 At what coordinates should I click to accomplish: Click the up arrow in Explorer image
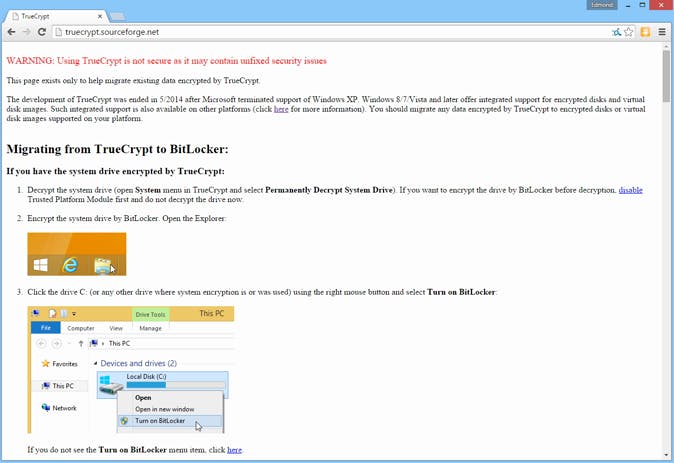pyautogui.click(x=81, y=343)
